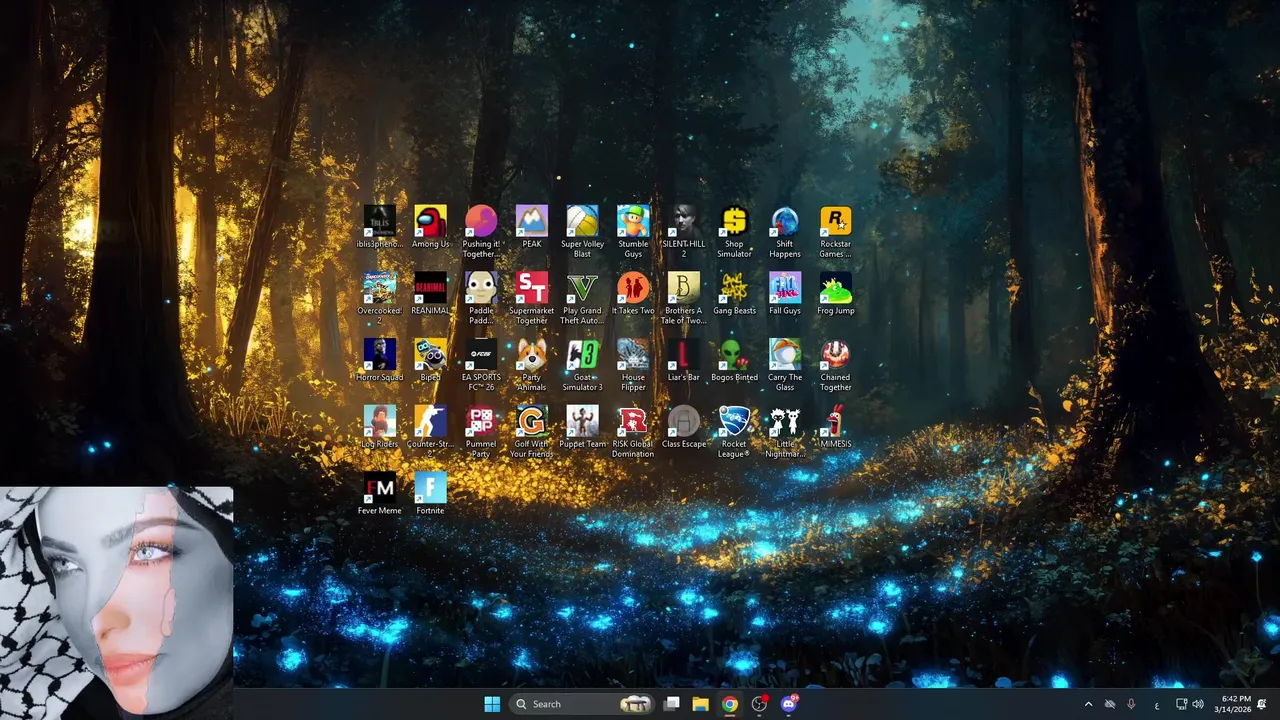Viewport: 1280px width, 720px height.
Task: Select the Fever Meme shortcut
Action: pos(380,495)
